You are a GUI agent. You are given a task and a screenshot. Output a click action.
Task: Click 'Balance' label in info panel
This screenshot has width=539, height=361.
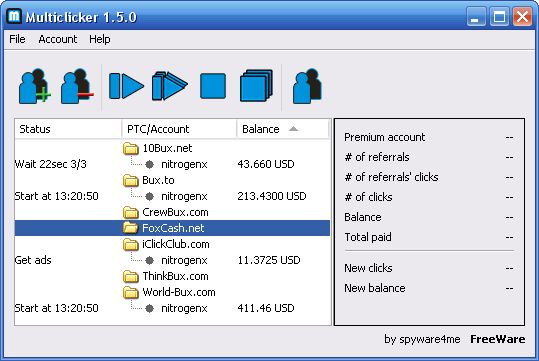coord(363,217)
